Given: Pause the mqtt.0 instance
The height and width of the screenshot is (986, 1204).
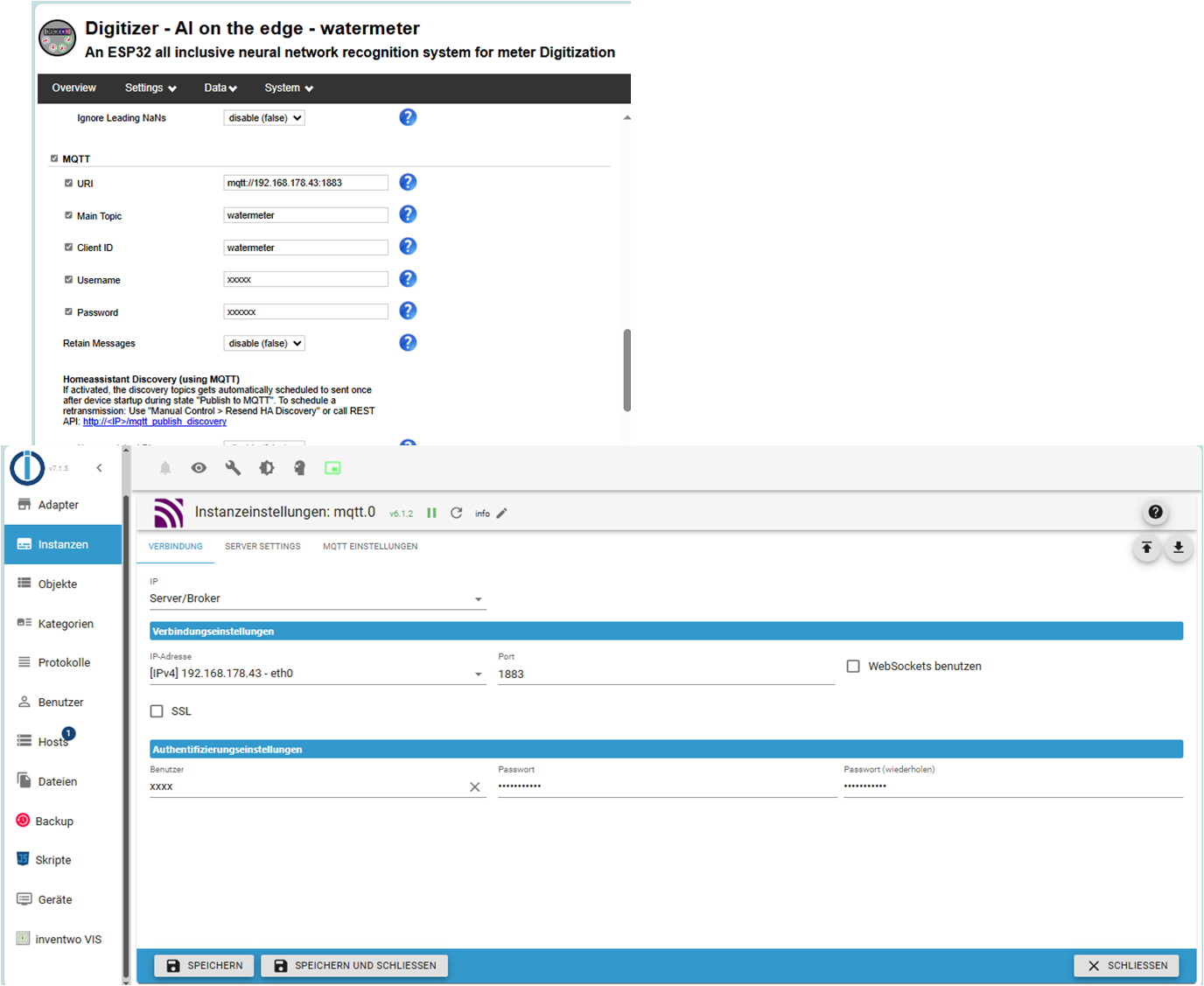Looking at the screenshot, I should (x=431, y=514).
